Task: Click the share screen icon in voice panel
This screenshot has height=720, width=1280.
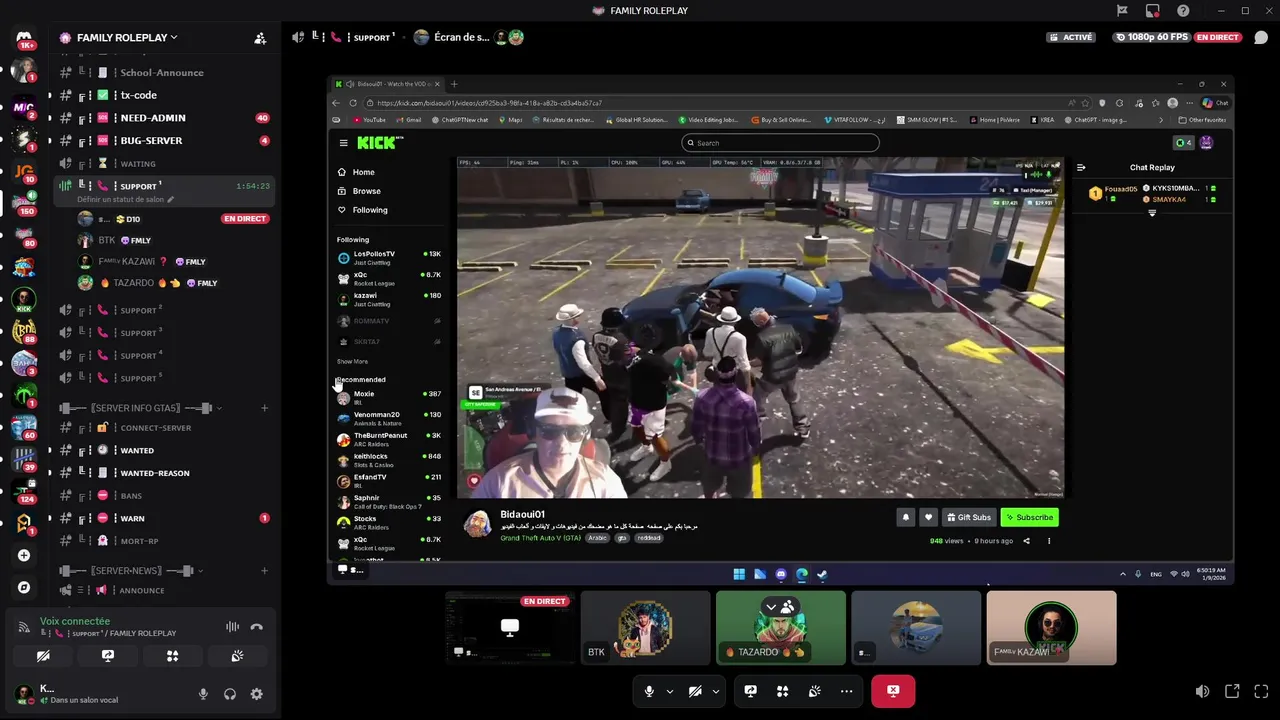Action: point(108,656)
